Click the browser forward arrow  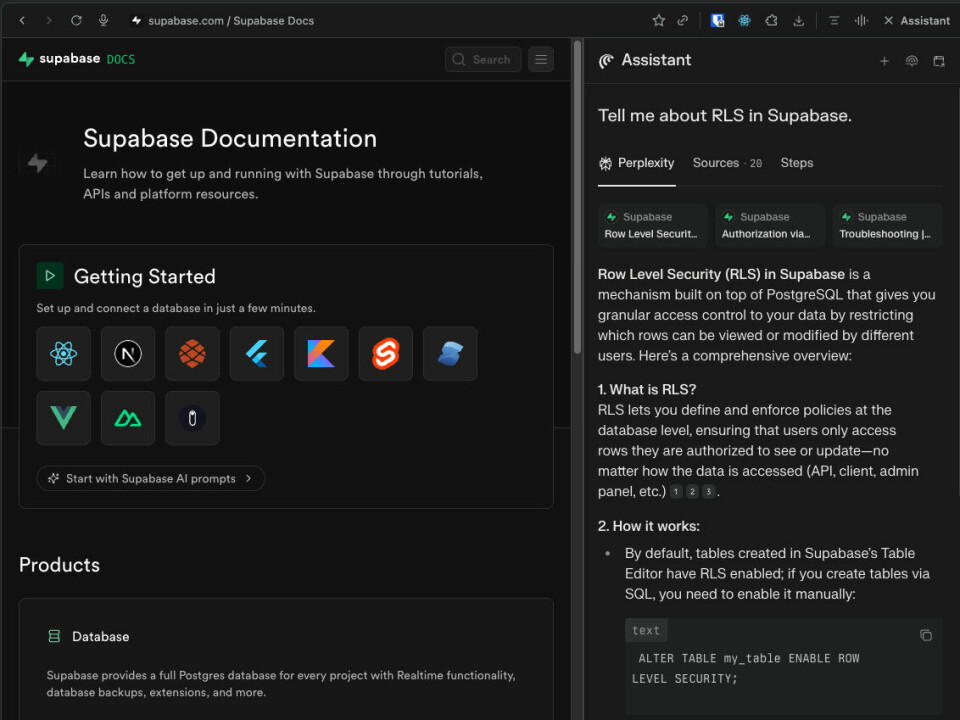point(49,20)
